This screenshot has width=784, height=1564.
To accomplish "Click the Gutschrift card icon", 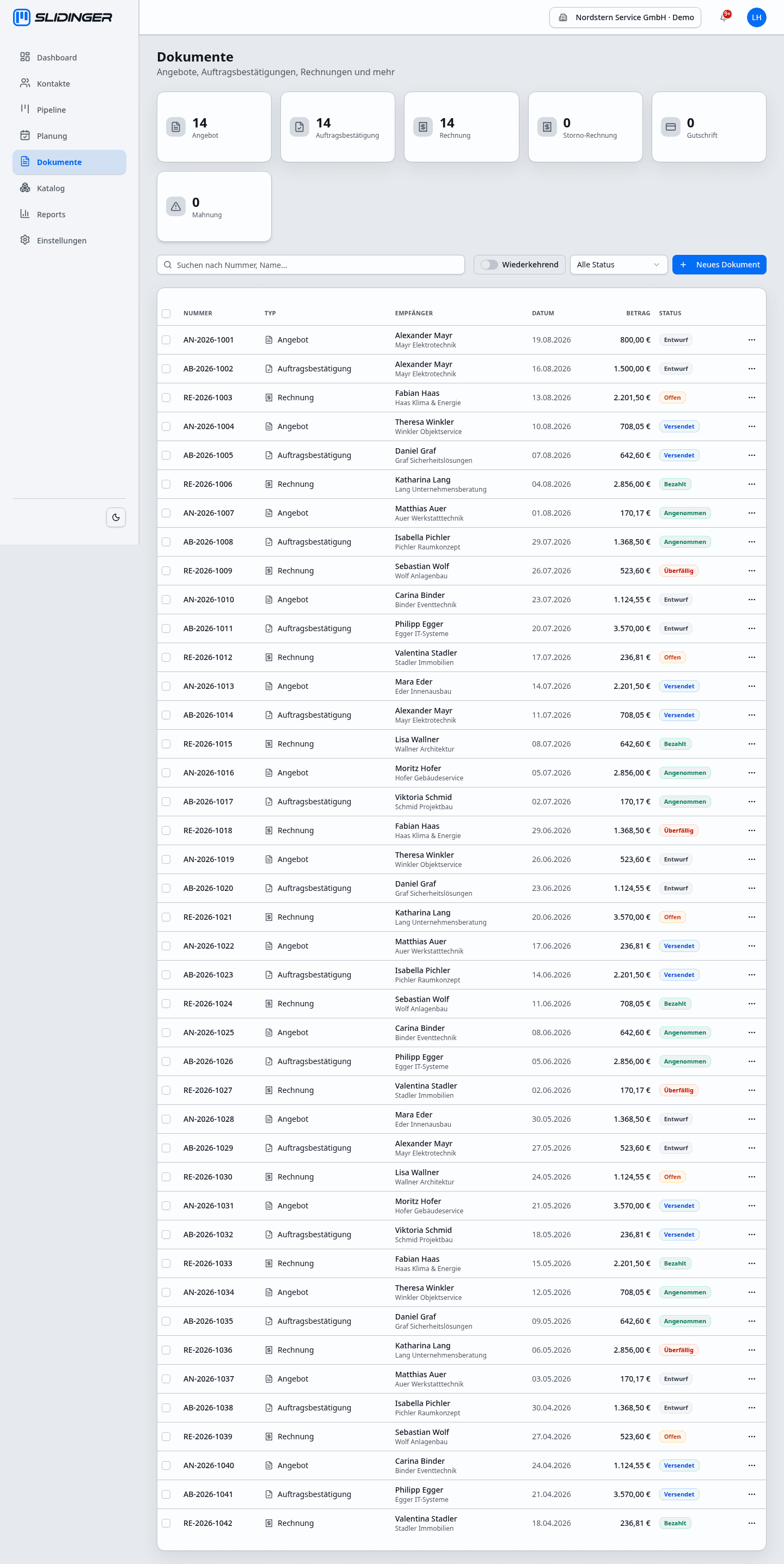I will (671, 127).
